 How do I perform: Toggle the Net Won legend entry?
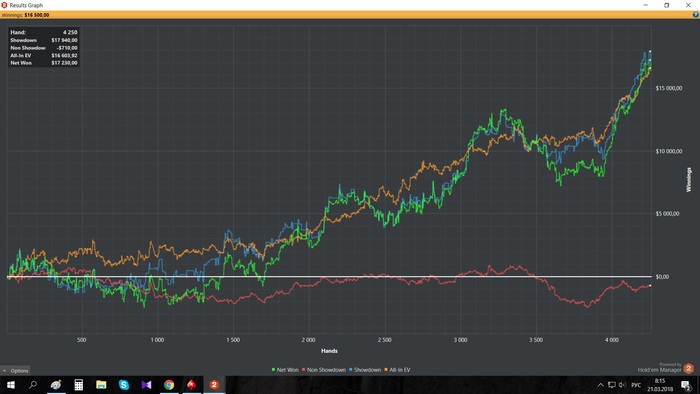[285, 370]
